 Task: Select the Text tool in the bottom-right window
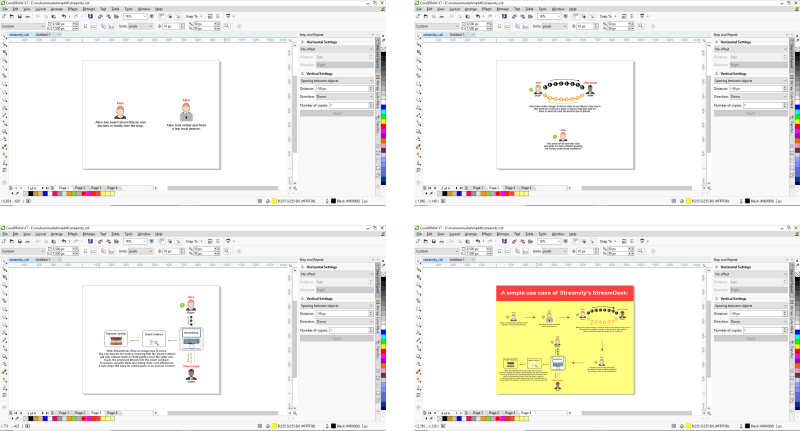(x=419, y=333)
